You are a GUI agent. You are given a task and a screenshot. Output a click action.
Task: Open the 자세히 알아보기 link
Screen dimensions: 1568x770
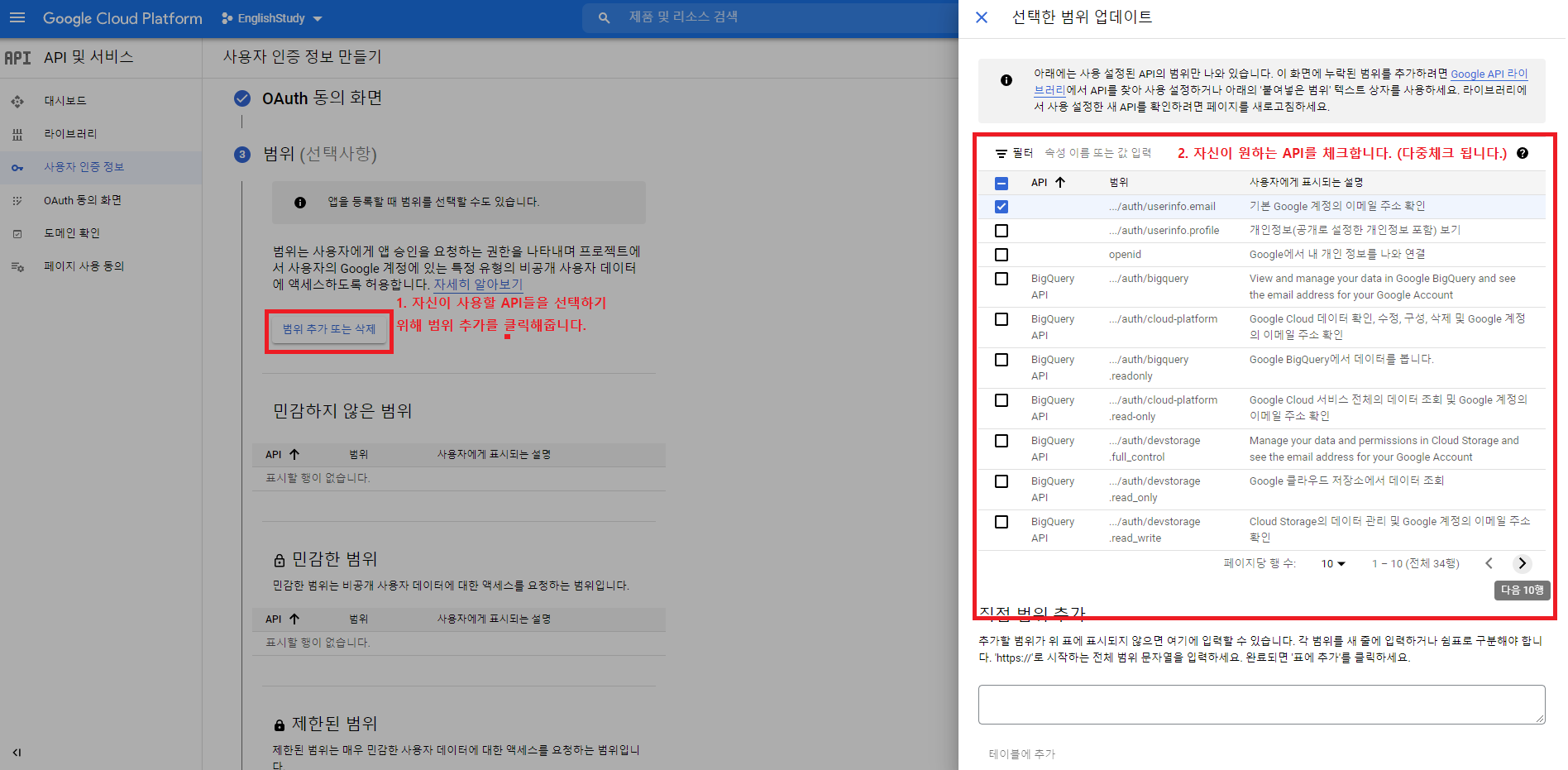pos(478,285)
